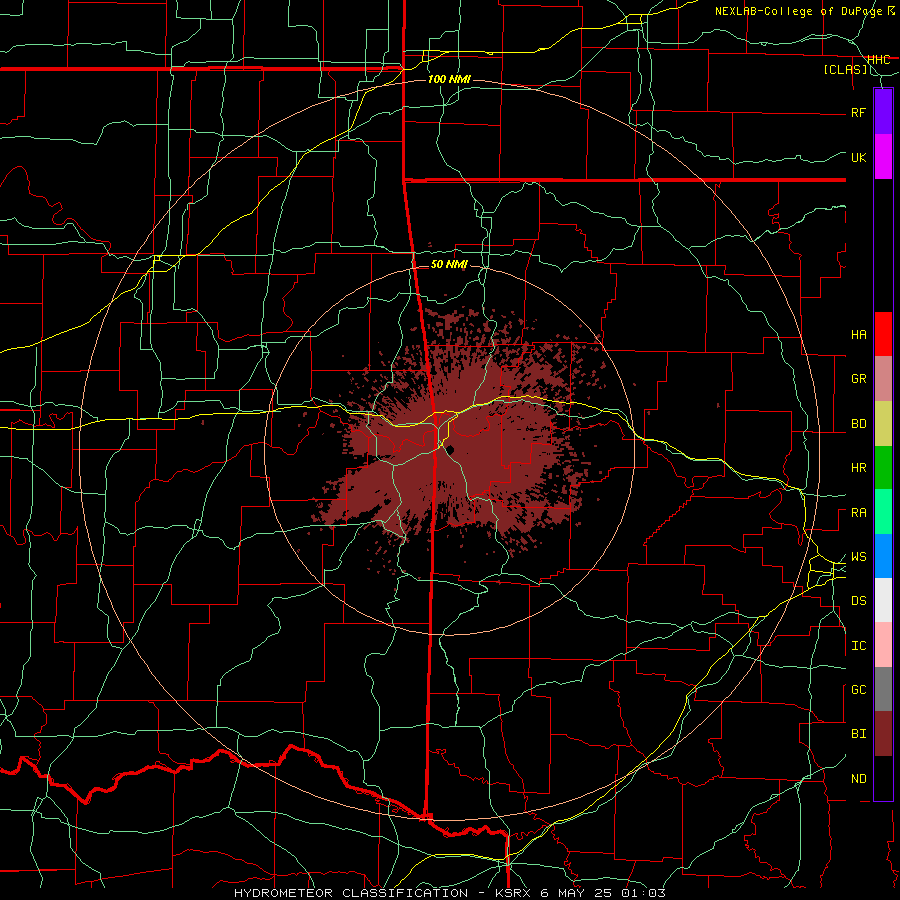This screenshot has width=900, height=900.
Task: Click the purple RF color swatch
Action: tap(883, 112)
